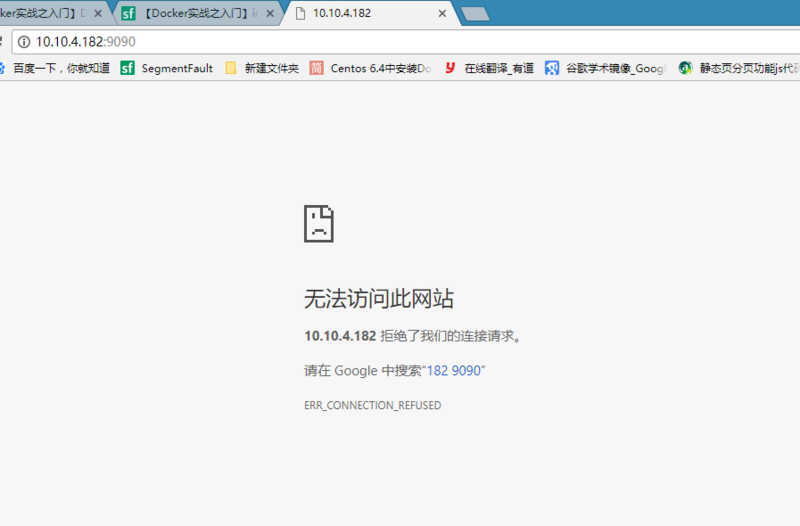
Task: Click the 无法访问此网站 heading
Action: coord(379,298)
